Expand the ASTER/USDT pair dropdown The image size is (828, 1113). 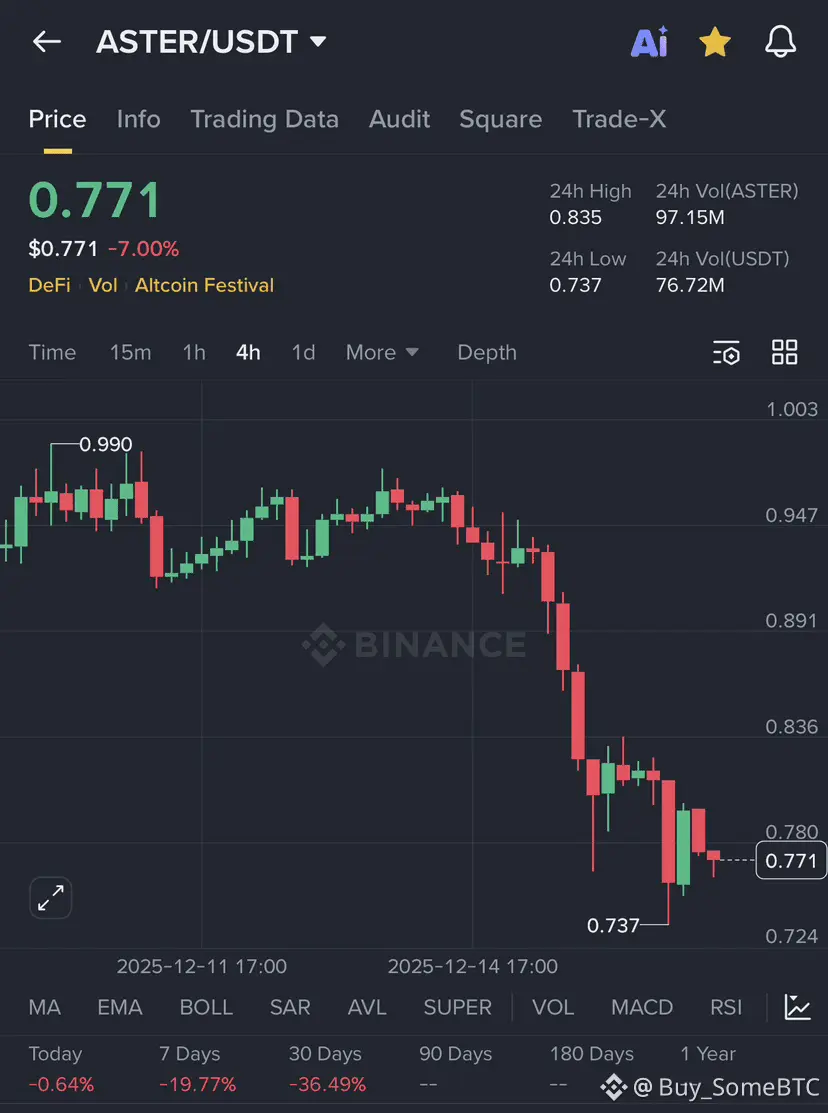[x=318, y=42]
